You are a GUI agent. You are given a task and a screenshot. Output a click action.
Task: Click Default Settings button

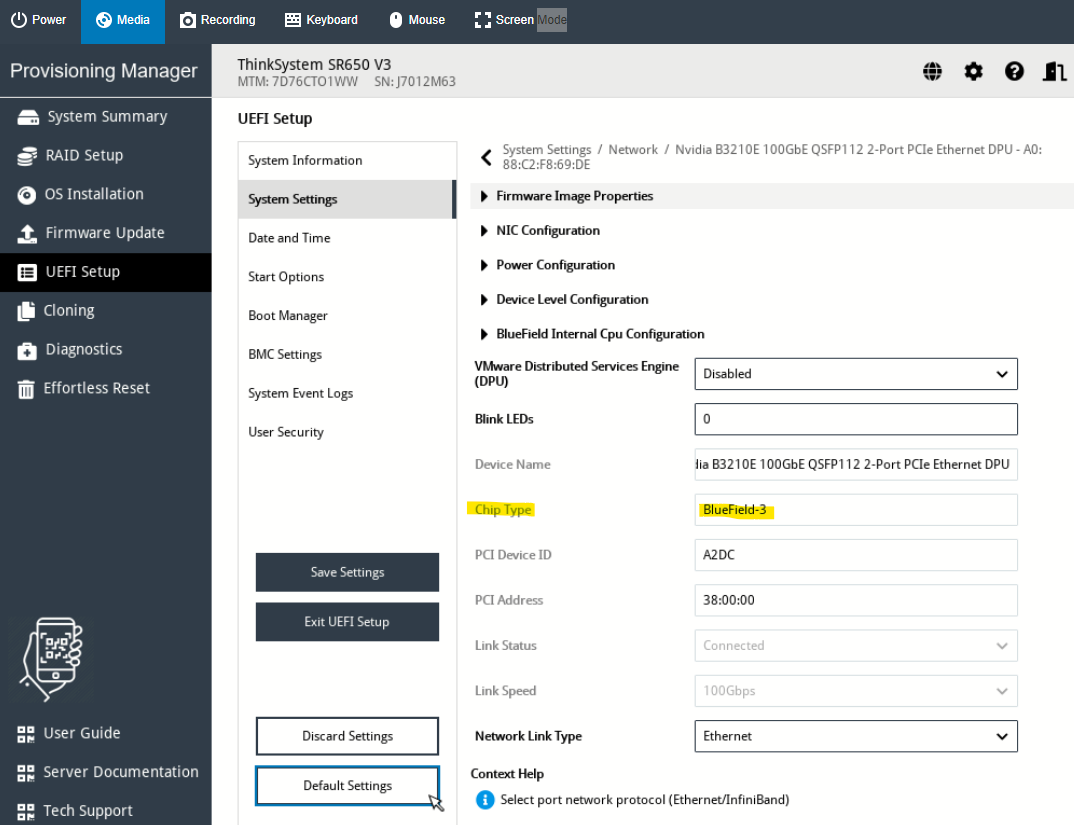click(347, 785)
